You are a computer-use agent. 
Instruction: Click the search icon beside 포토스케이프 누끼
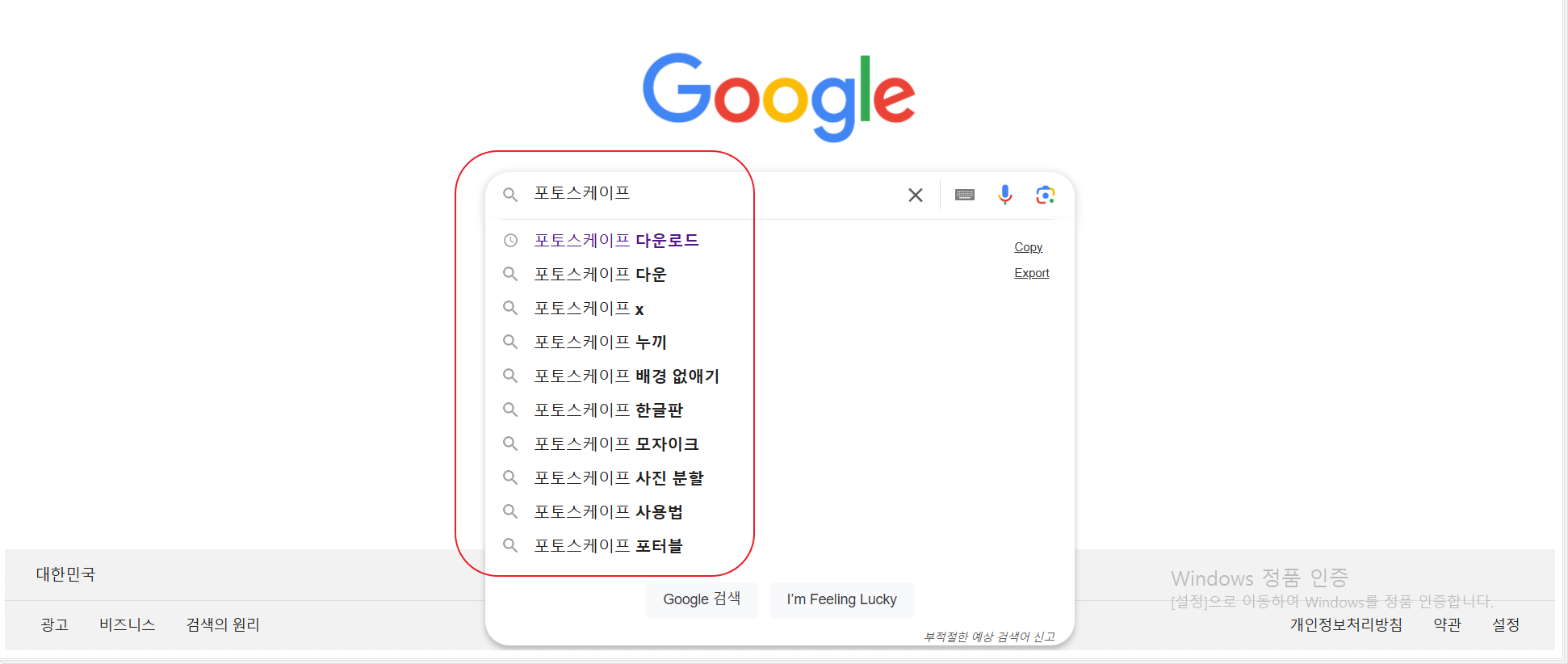[x=510, y=342]
